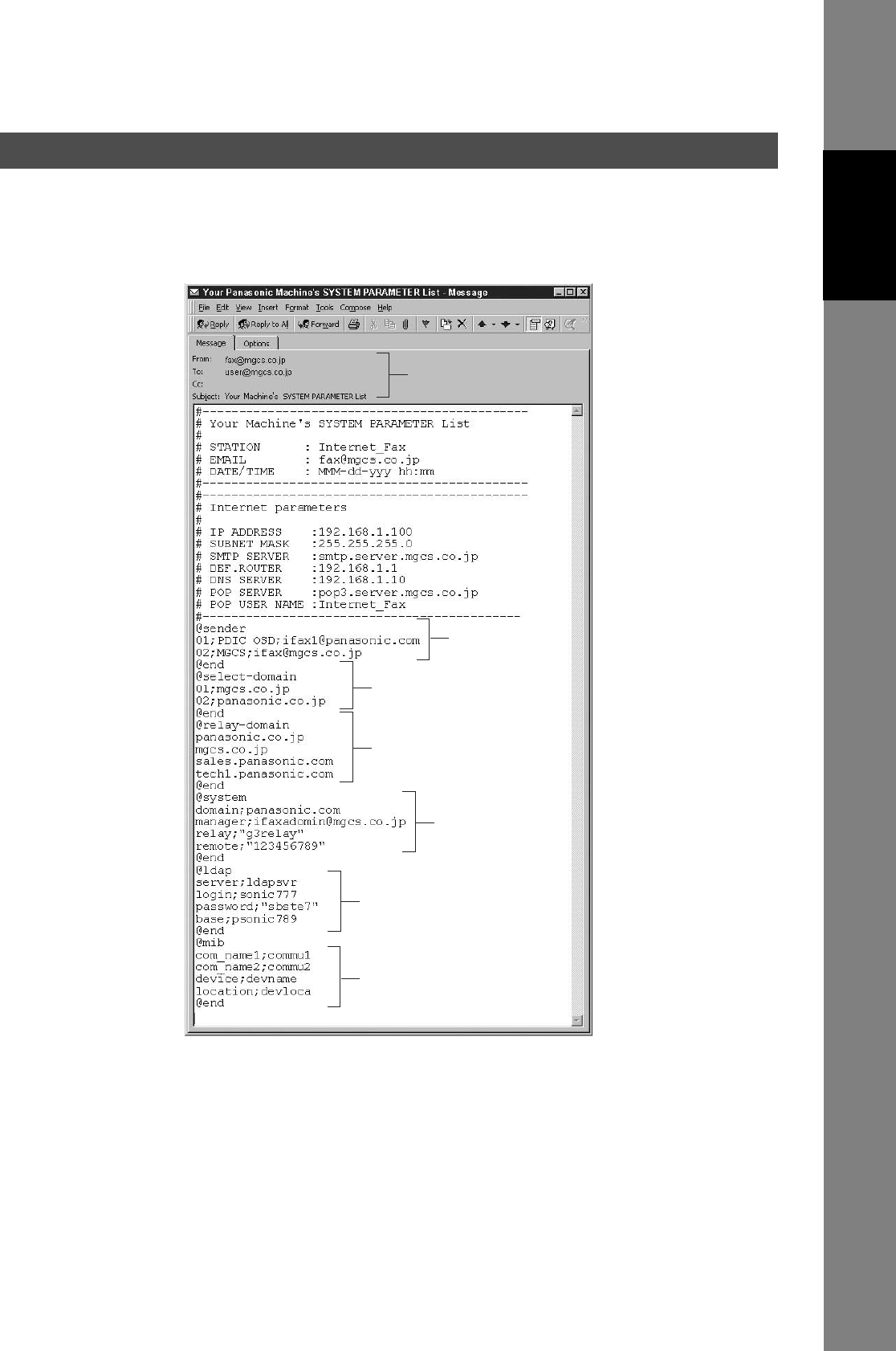Click the Reply button
This screenshot has height=1351, width=896.
(x=214, y=324)
